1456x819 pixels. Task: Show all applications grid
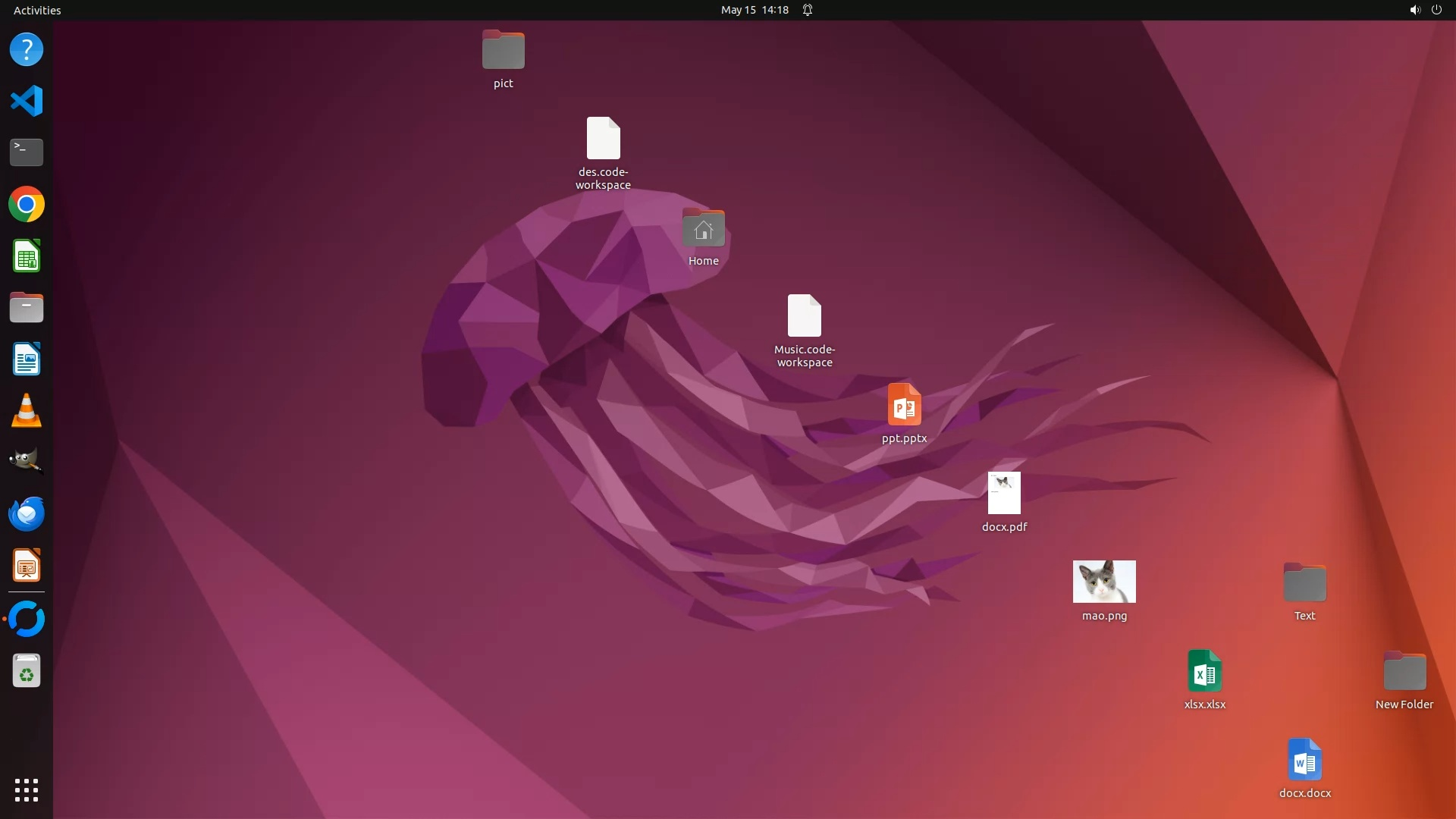(27, 789)
